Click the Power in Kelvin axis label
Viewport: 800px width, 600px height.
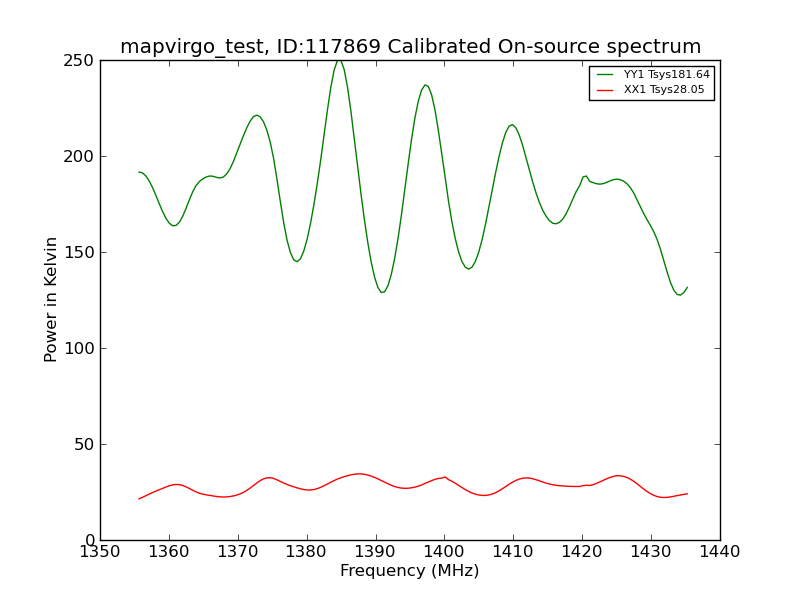tap(50, 300)
